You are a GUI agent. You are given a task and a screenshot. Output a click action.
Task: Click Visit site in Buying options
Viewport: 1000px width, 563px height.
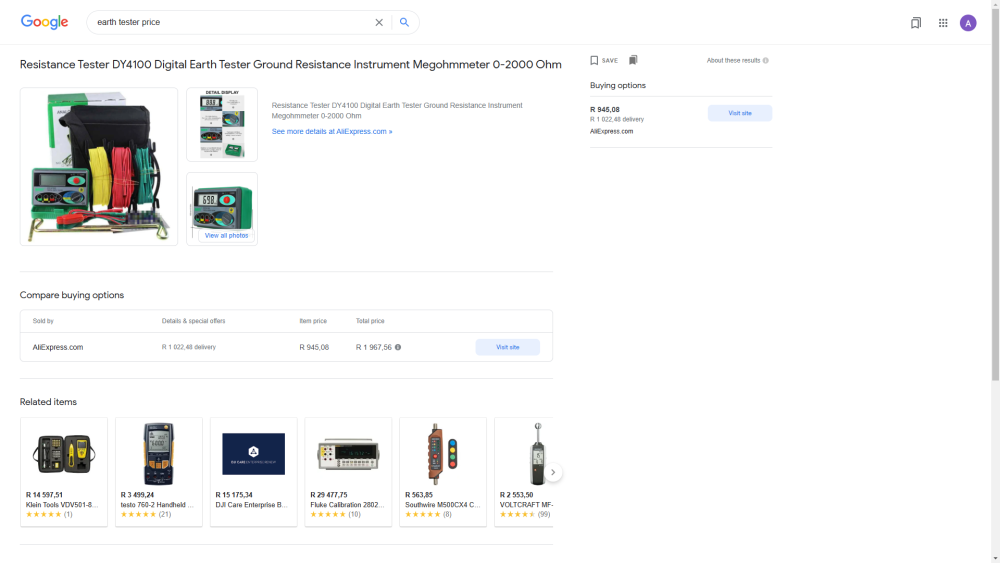740,113
